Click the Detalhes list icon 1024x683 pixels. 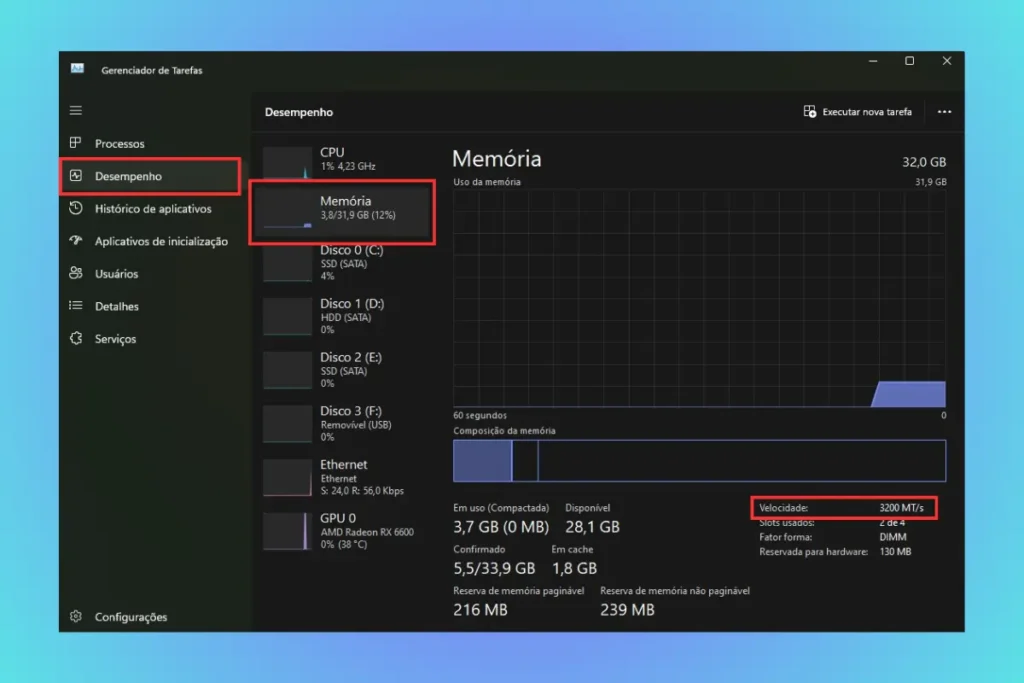[76, 305]
